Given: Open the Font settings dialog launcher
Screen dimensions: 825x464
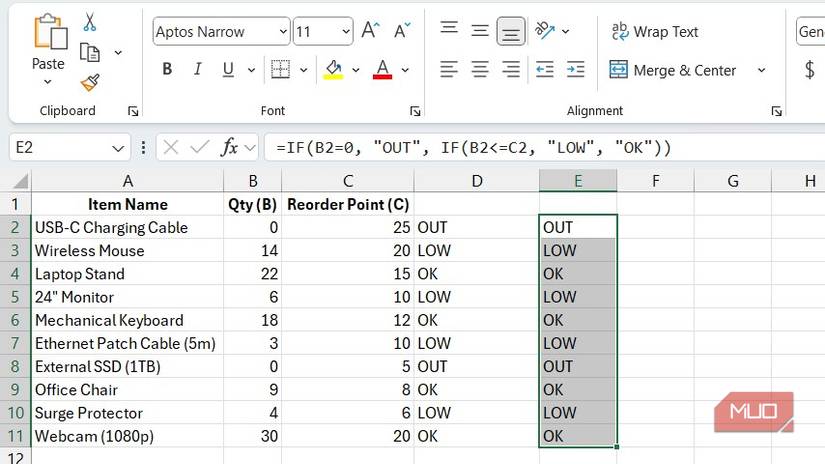Looking at the screenshot, I should [x=415, y=111].
